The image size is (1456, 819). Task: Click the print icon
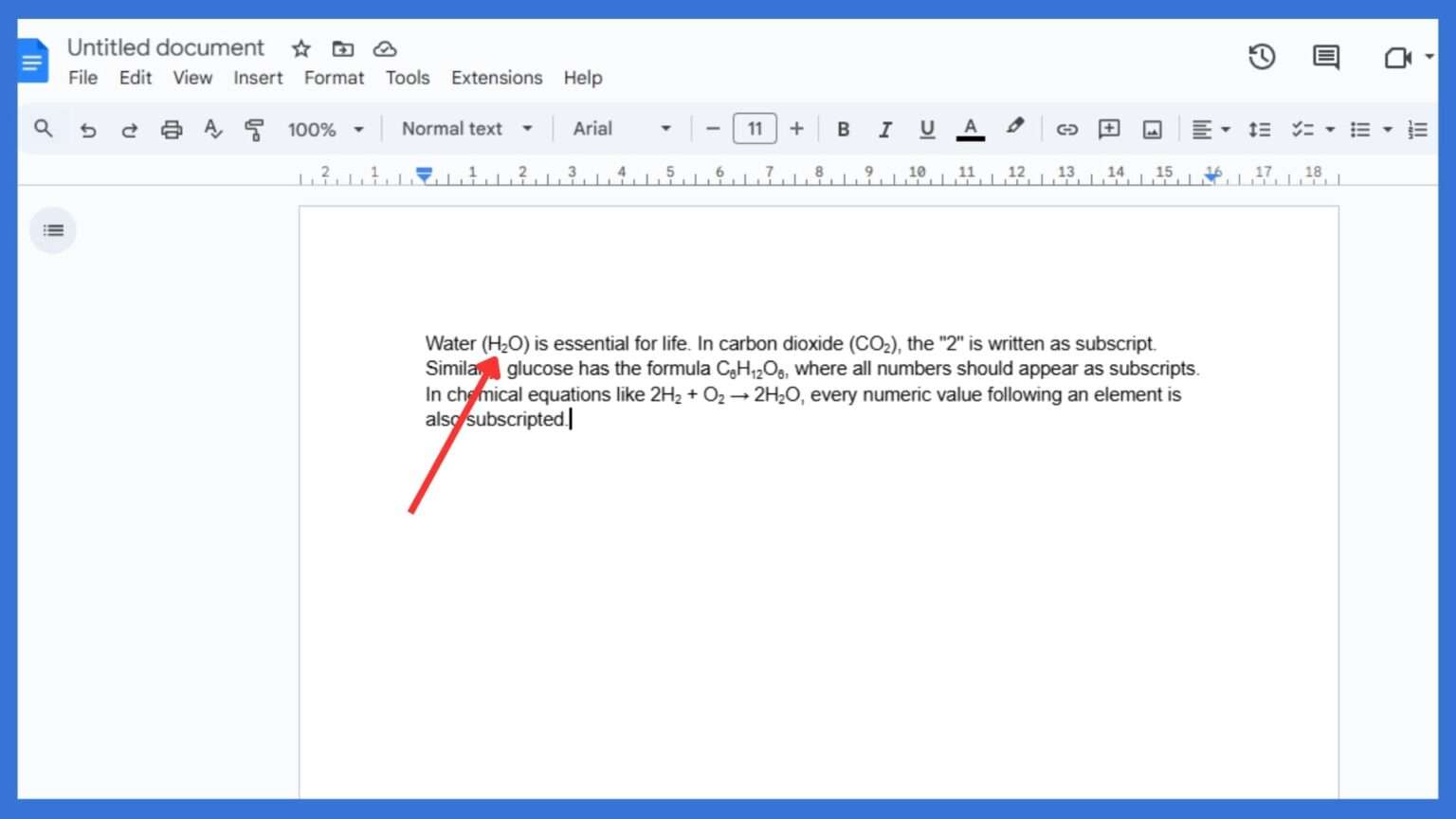pyautogui.click(x=172, y=129)
